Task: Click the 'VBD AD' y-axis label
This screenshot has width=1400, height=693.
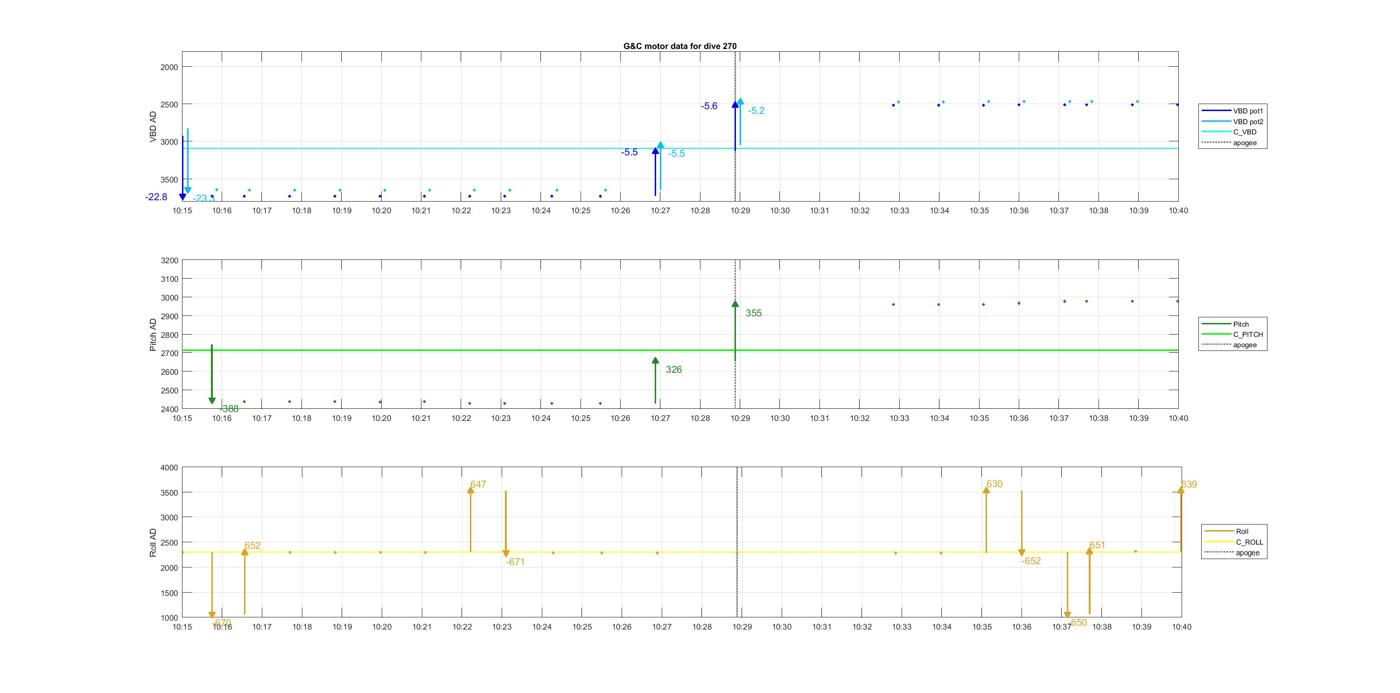Action: click(153, 126)
